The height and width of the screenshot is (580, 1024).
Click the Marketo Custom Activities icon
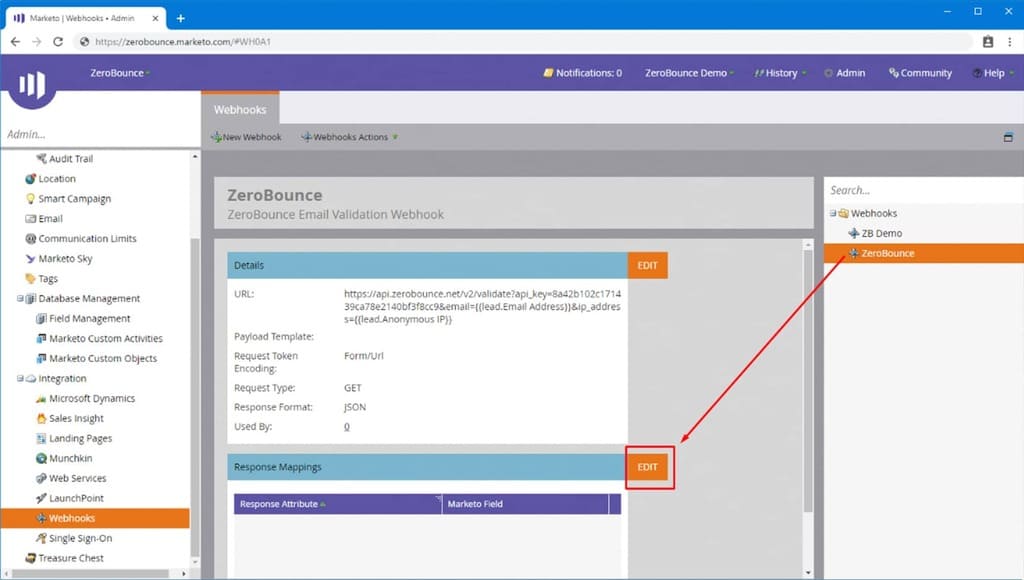coord(41,338)
